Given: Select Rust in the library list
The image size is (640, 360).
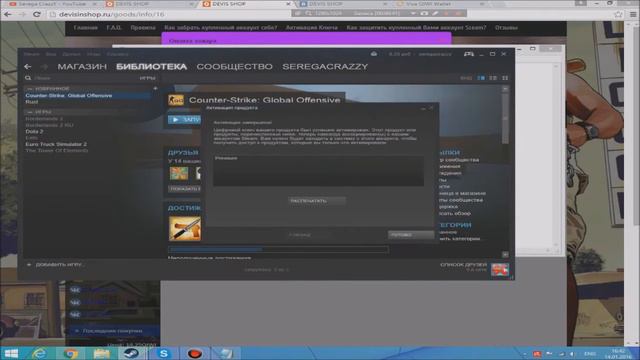Looking at the screenshot, I should 31,102.
